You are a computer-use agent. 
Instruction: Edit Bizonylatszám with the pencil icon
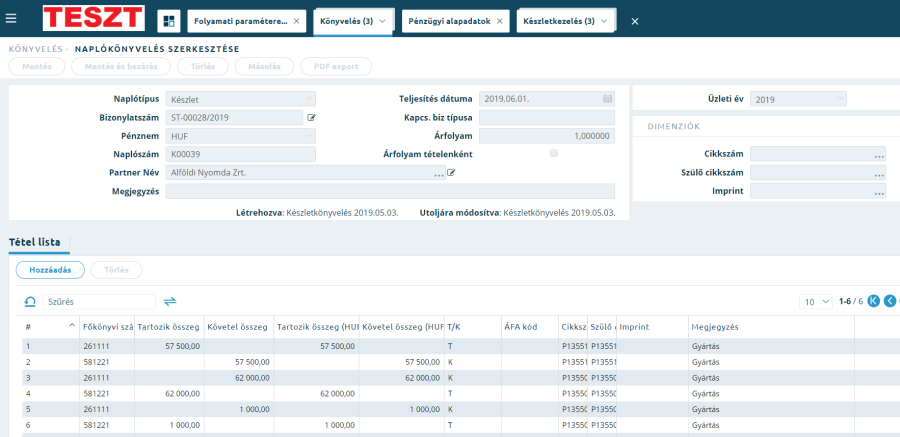[311, 117]
